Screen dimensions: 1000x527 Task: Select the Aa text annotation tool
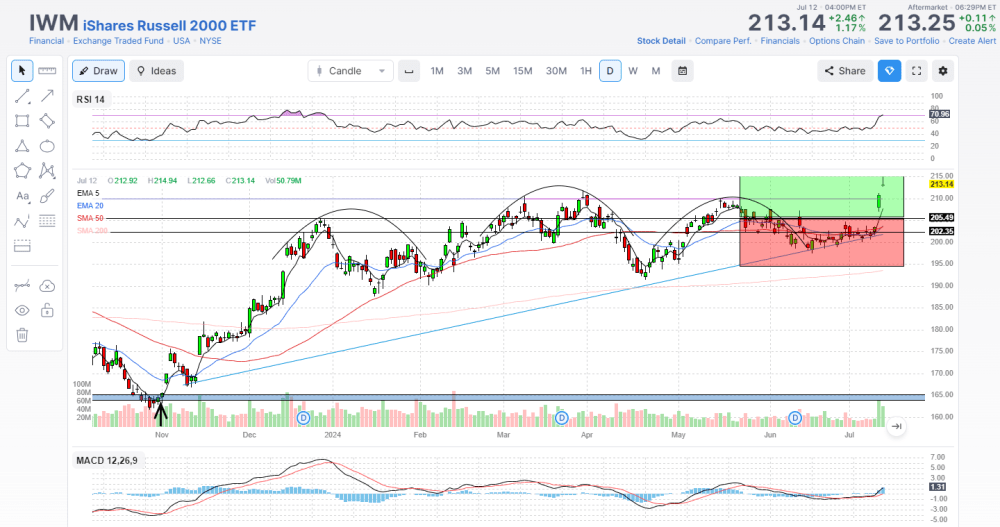(22, 196)
